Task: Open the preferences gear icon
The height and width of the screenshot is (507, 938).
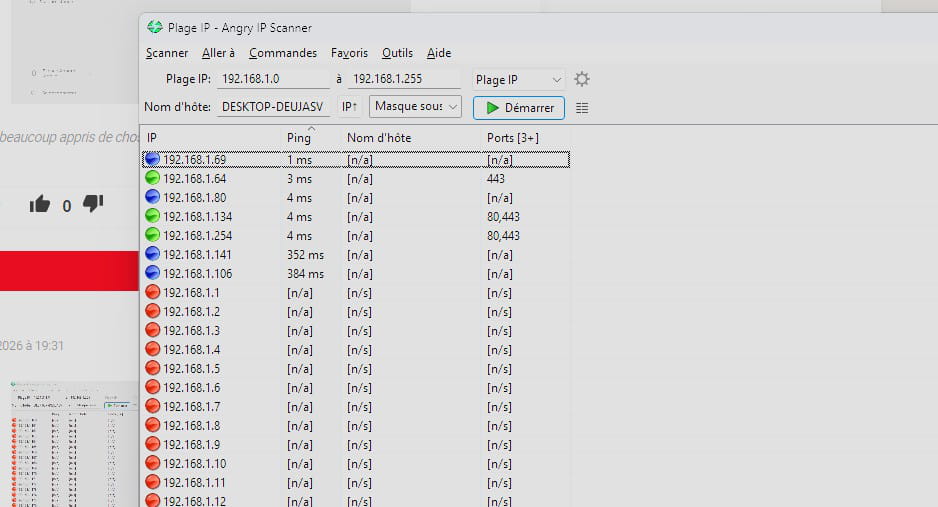Action: (x=582, y=80)
